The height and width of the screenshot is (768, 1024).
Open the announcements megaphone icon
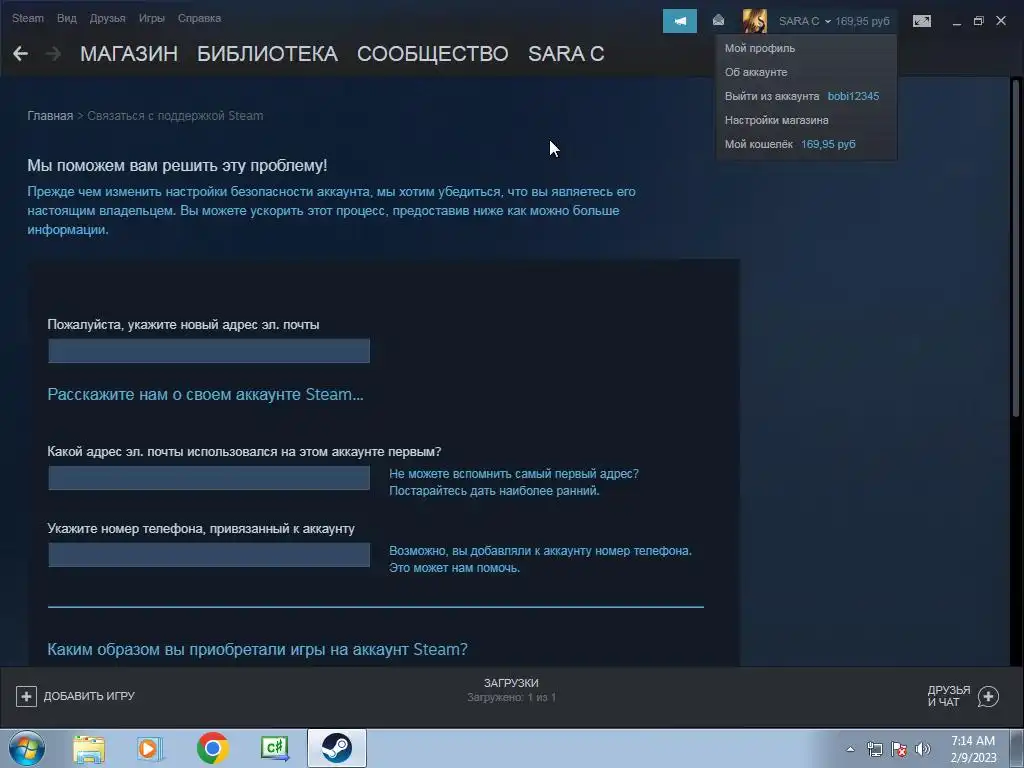(680, 21)
